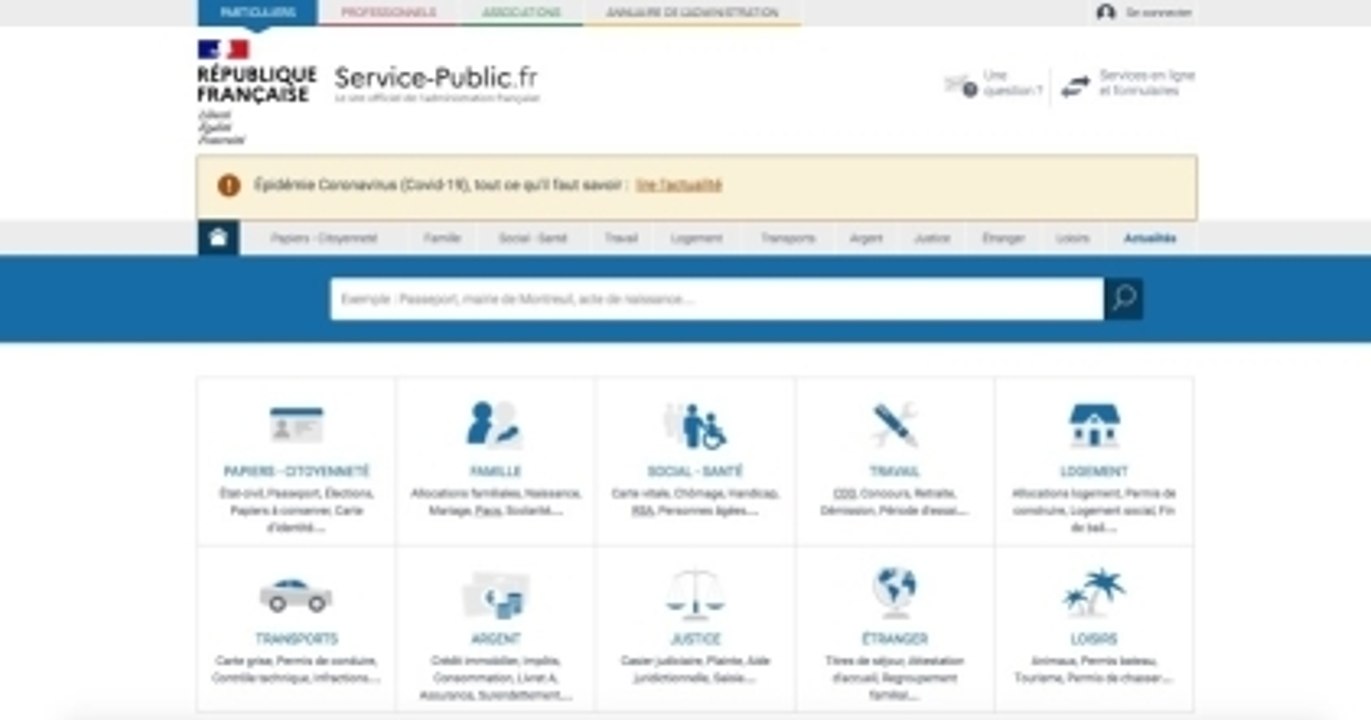
Task: Open the Transports card title
Action: pyautogui.click(x=296, y=639)
